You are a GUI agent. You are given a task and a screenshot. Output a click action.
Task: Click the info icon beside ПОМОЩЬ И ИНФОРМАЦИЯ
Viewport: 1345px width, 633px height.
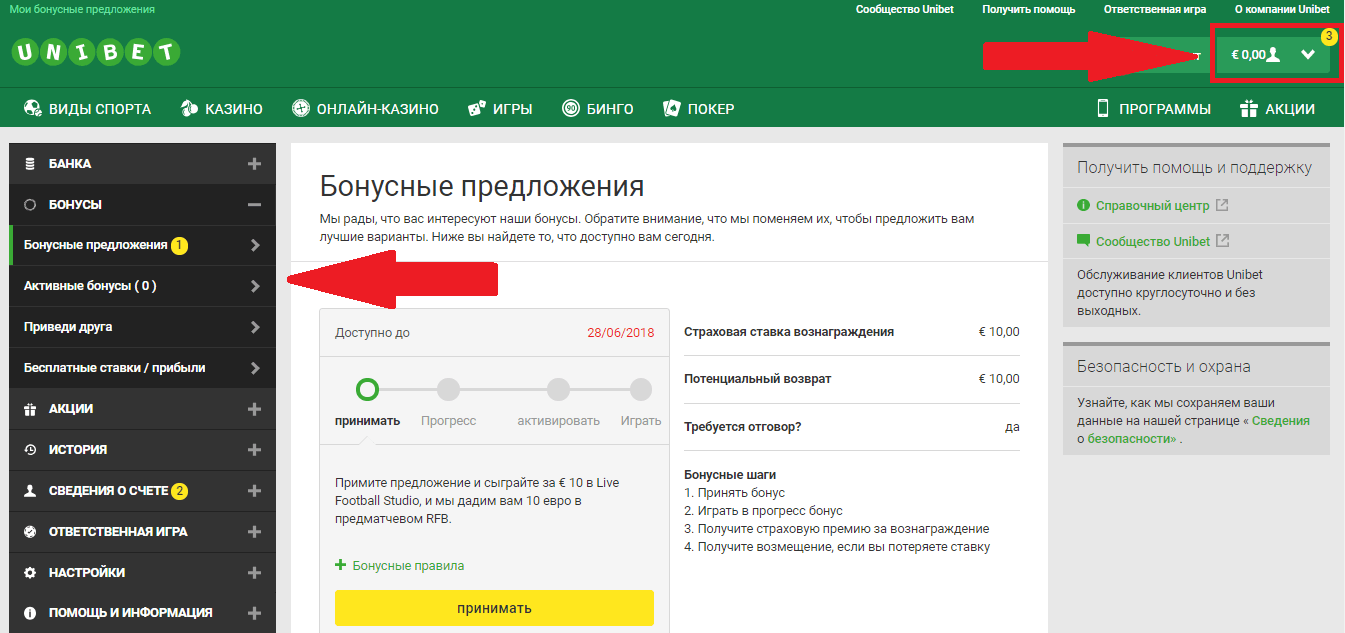30,613
